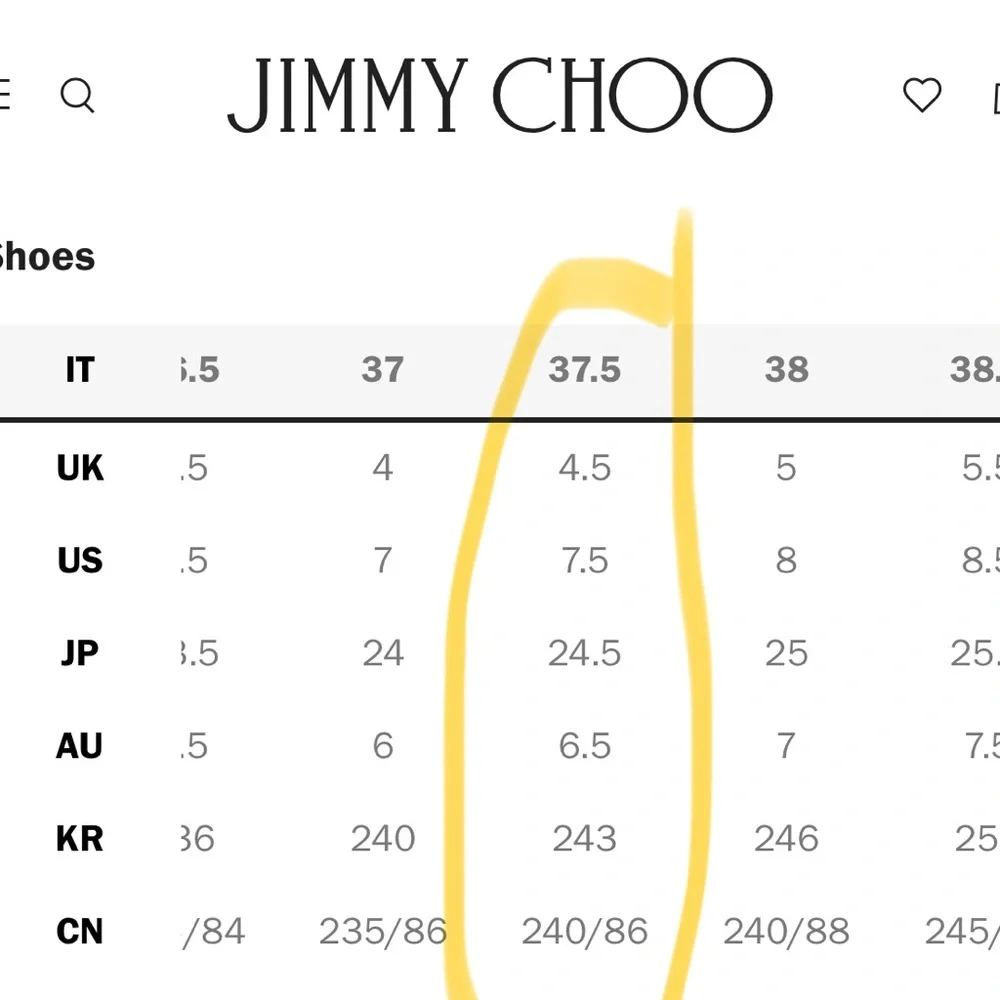Select the IT 37 column header
The image size is (1000, 1000).
point(383,370)
